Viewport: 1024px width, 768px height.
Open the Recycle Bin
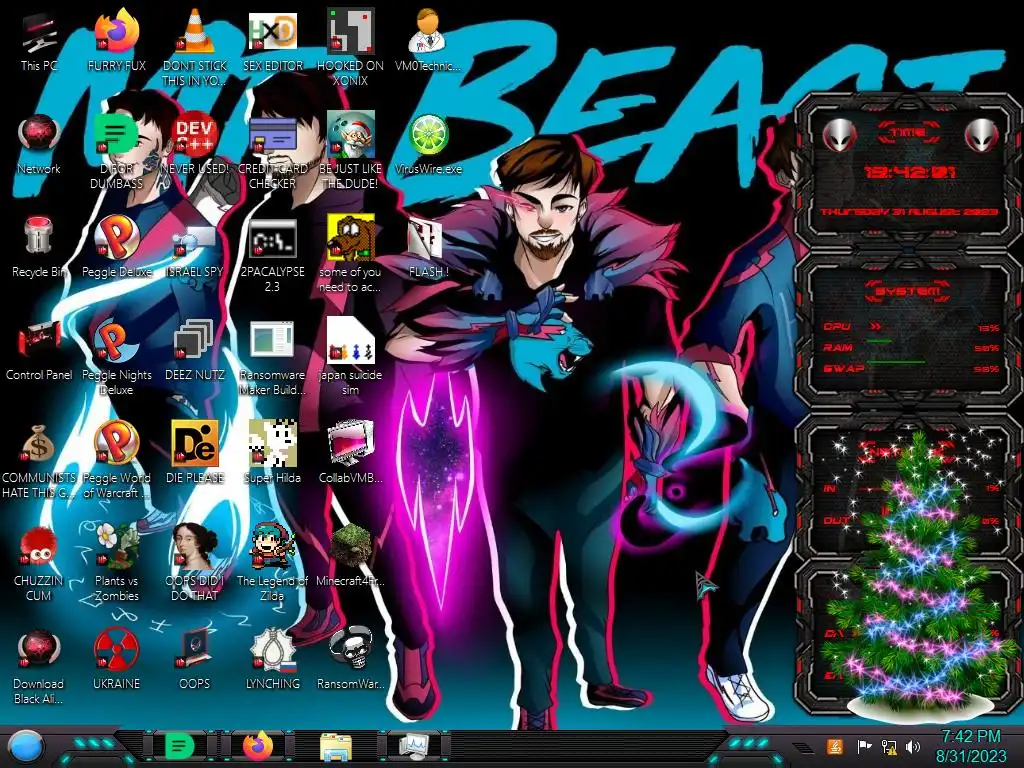[x=39, y=248]
